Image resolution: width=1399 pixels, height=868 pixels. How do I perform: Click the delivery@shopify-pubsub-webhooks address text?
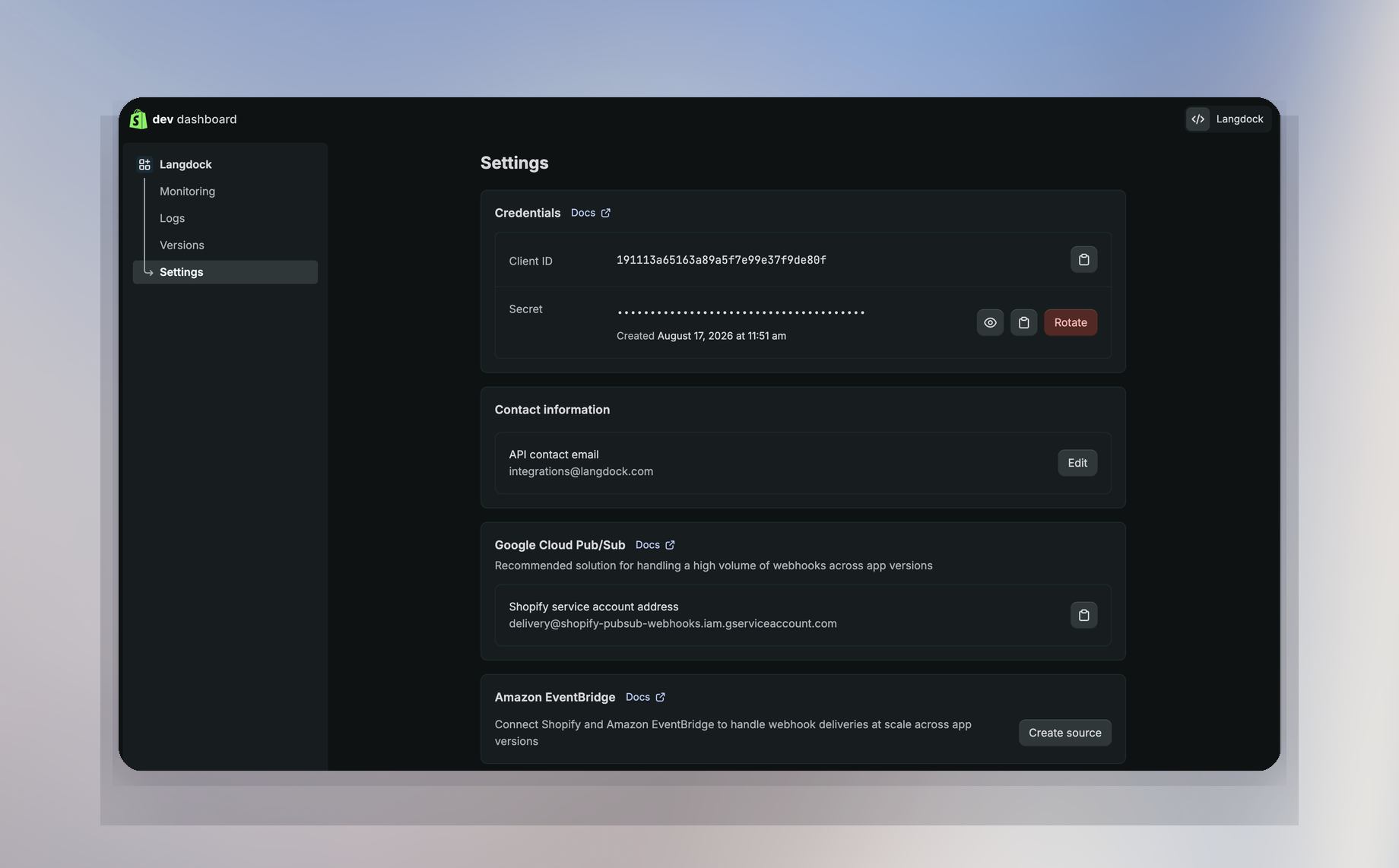click(x=673, y=623)
